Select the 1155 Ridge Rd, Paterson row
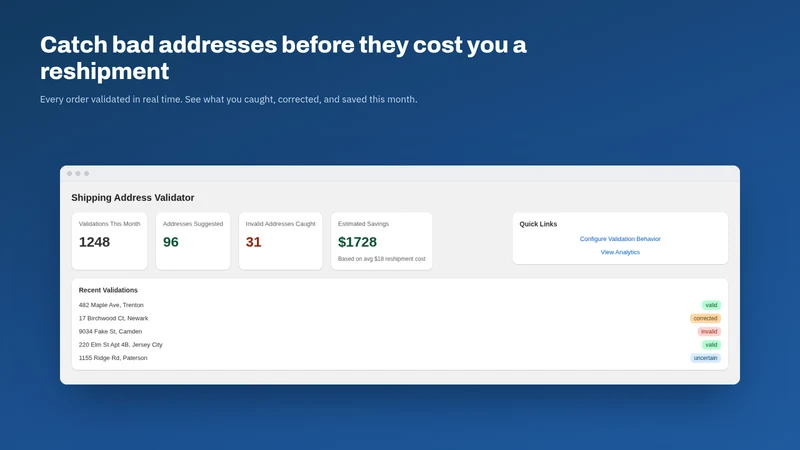The width and height of the screenshot is (800, 450). (399, 358)
